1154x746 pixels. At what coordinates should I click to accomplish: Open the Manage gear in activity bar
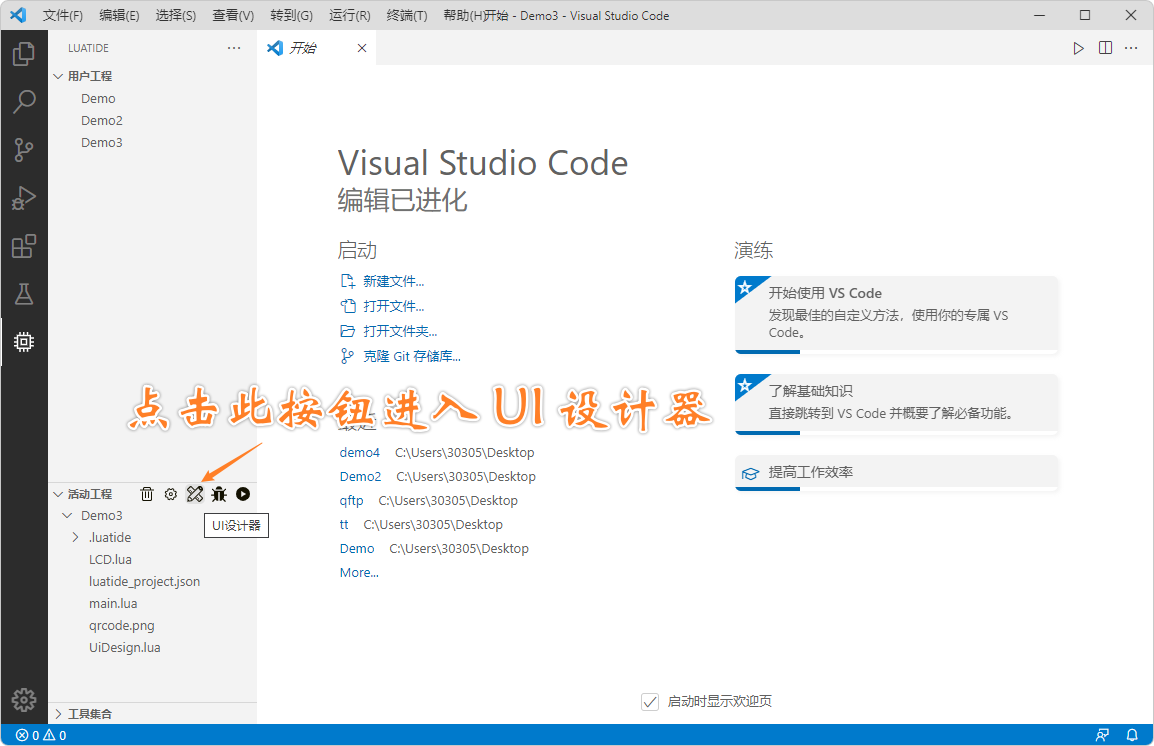coord(24,700)
